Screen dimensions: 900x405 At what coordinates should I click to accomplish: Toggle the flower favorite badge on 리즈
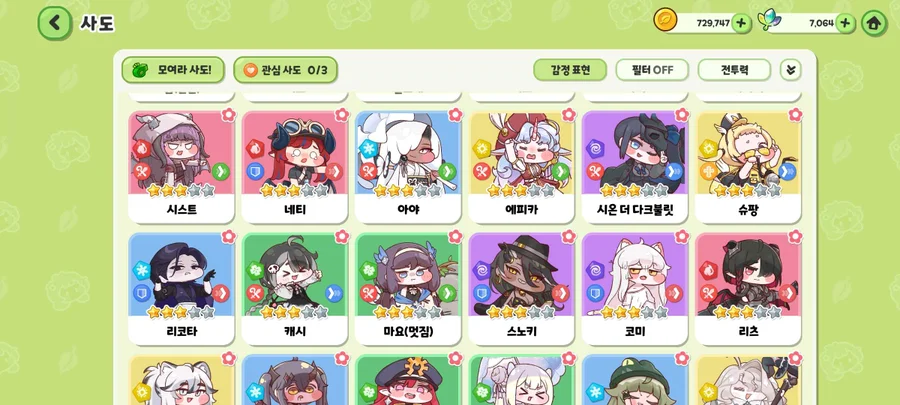(x=796, y=236)
